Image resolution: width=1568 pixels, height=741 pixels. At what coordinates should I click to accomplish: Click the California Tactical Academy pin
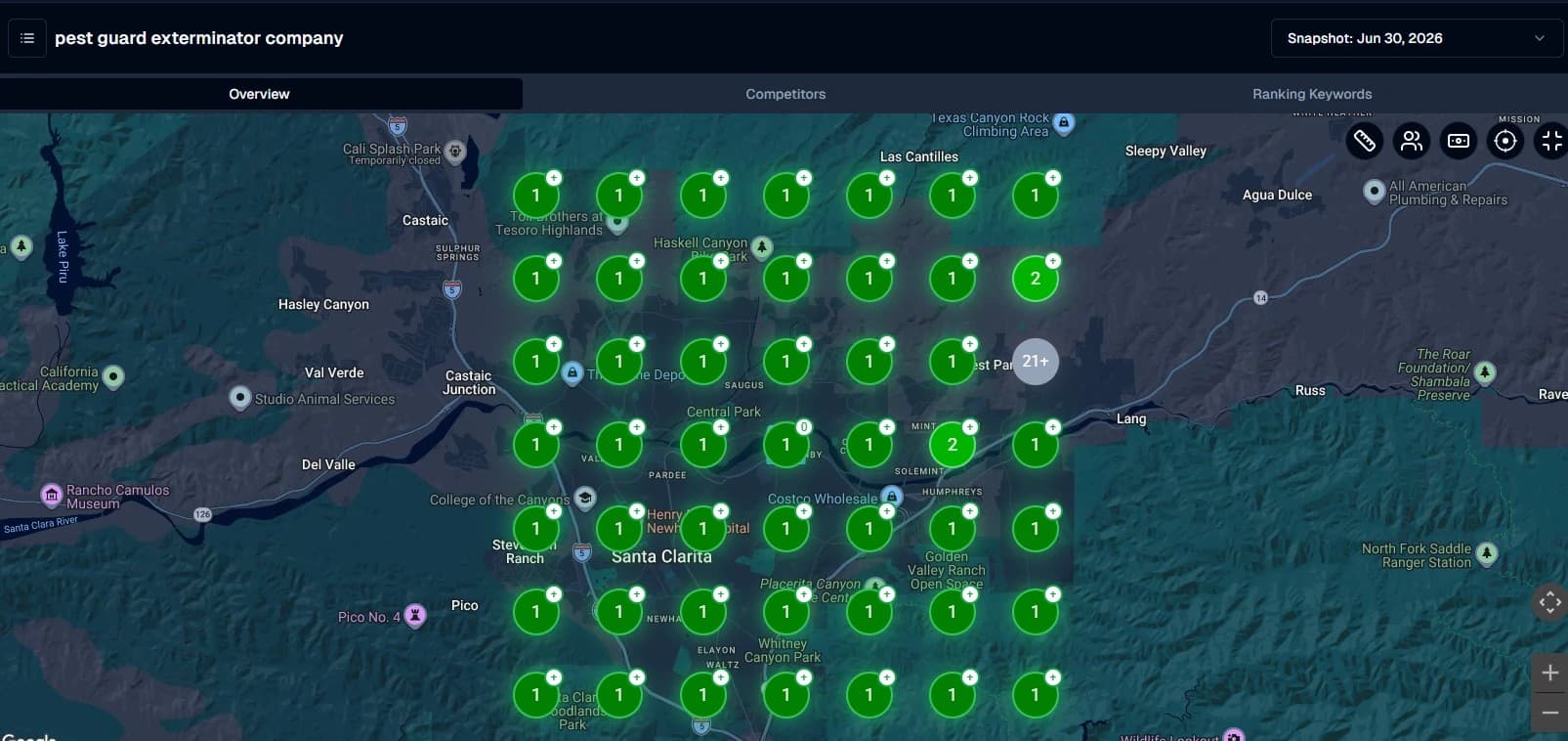coord(113,376)
